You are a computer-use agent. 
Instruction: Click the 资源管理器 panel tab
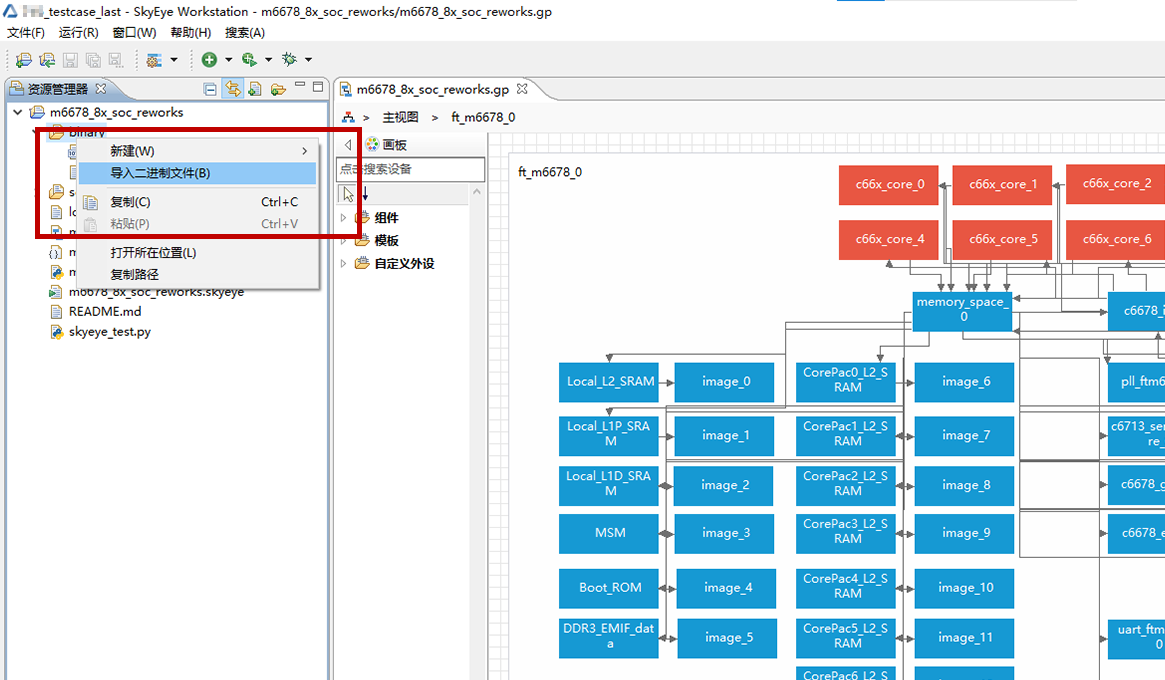tap(57, 89)
